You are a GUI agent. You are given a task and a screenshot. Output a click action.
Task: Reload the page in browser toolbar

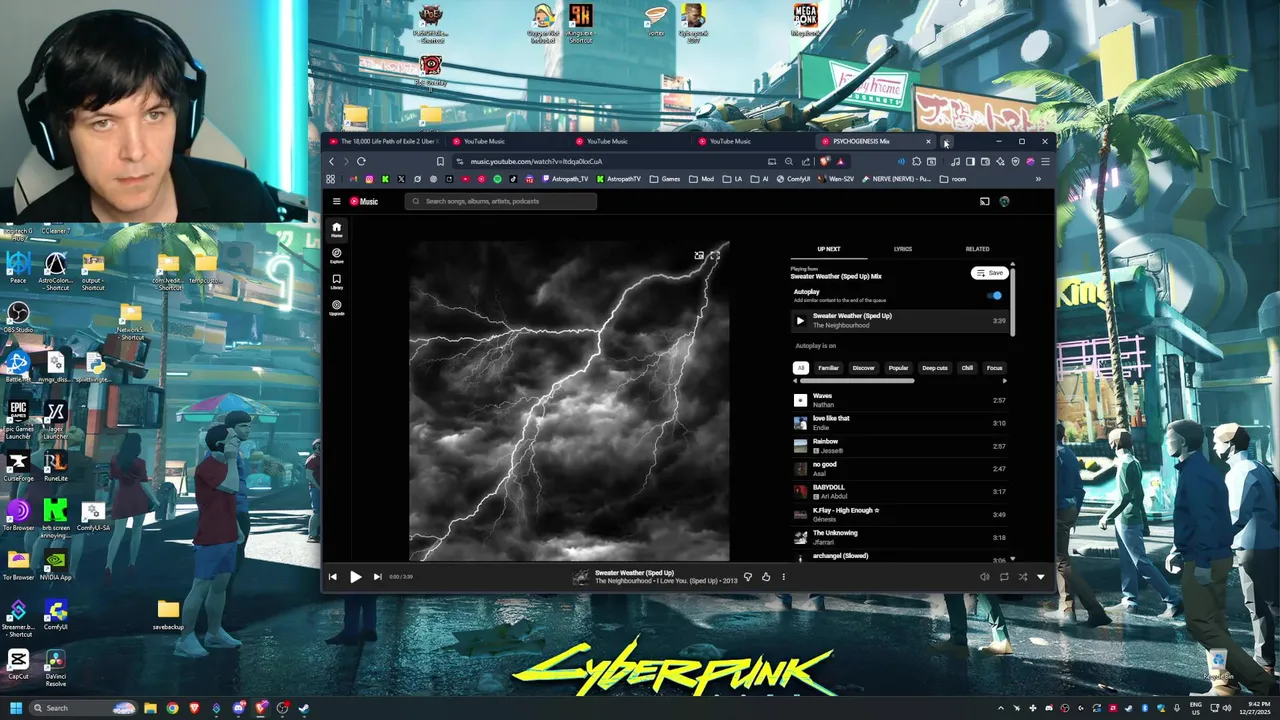pos(361,161)
